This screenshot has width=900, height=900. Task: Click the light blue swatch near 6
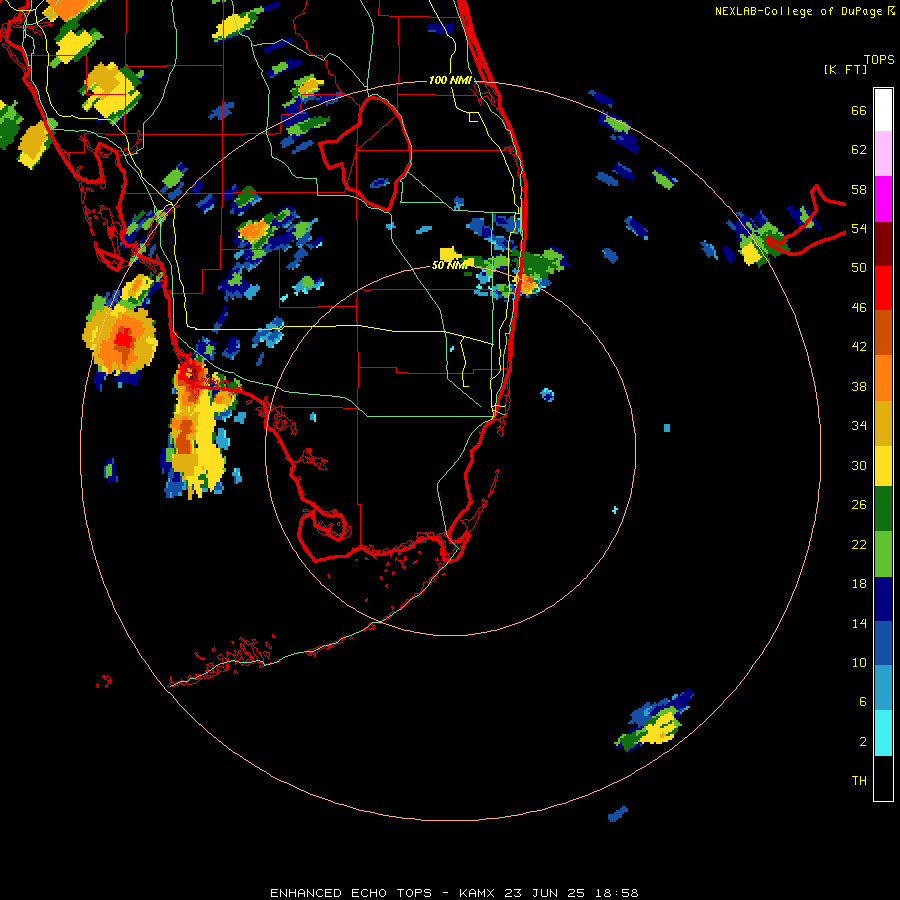[x=883, y=688]
